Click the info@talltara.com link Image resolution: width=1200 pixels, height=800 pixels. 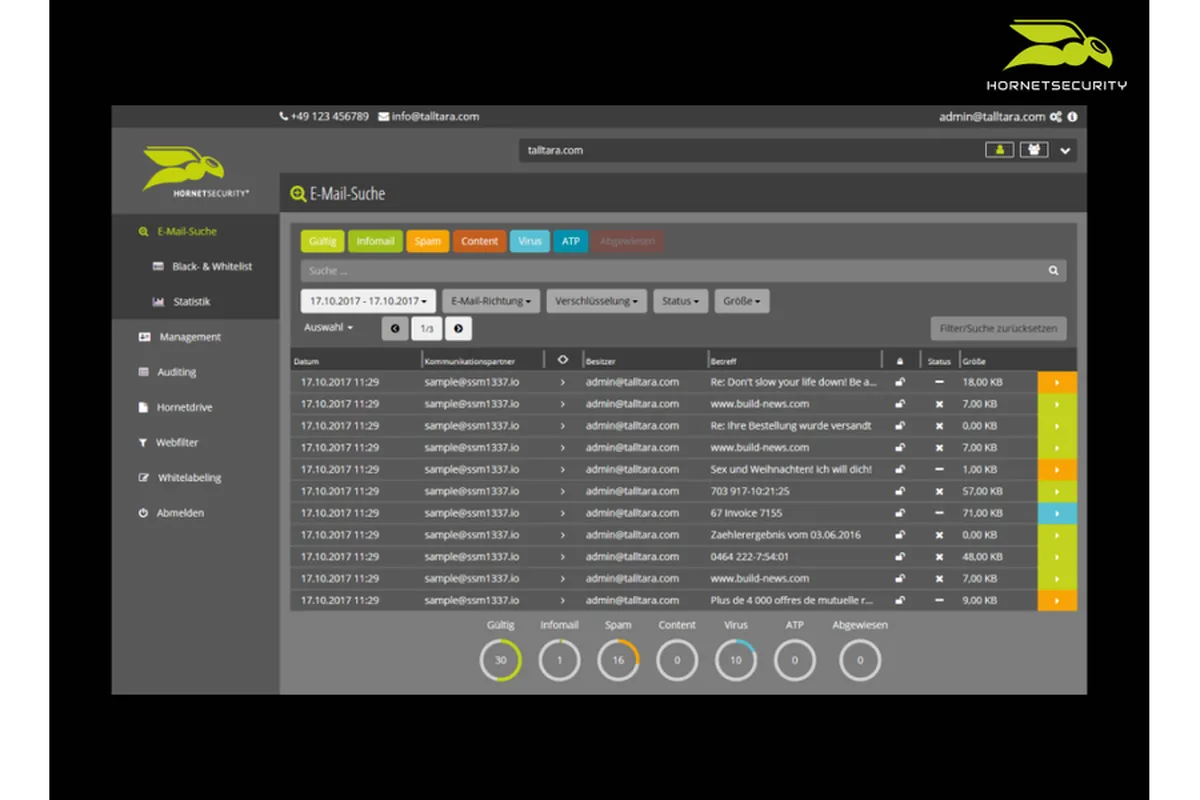pos(435,117)
